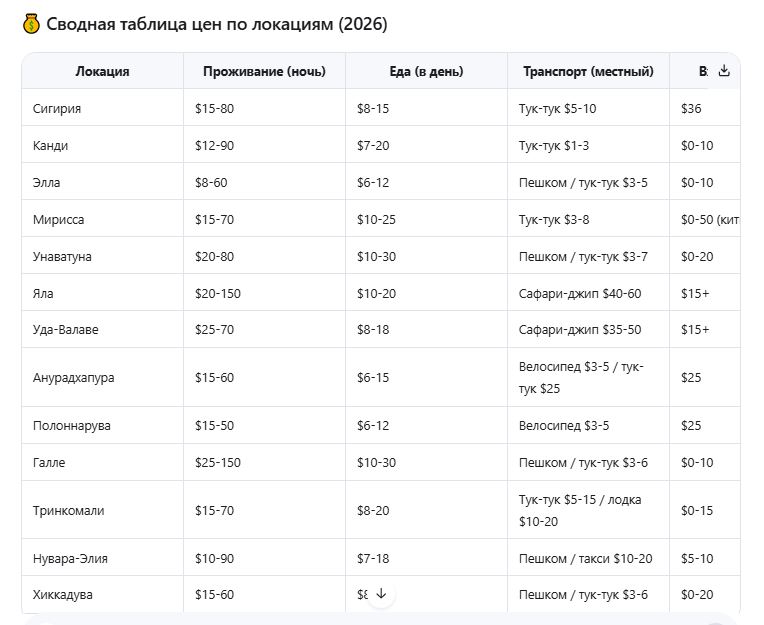The width and height of the screenshot is (764, 625).
Task: Click the 'Анурадхапура' location cell
Action: click(x=74, y=377)
